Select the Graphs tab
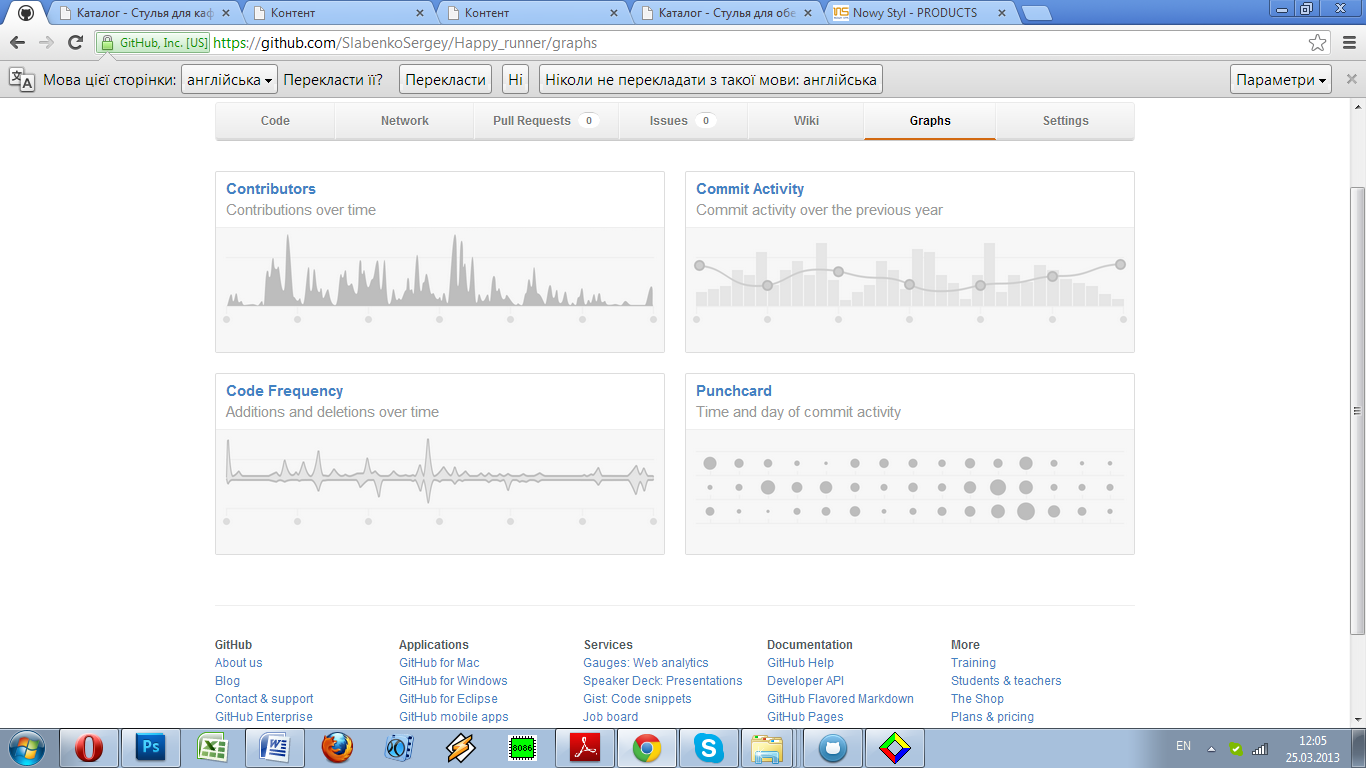The width and height of the screenshot is (1366, 768). pyautogui.click(x=930, y=121)
